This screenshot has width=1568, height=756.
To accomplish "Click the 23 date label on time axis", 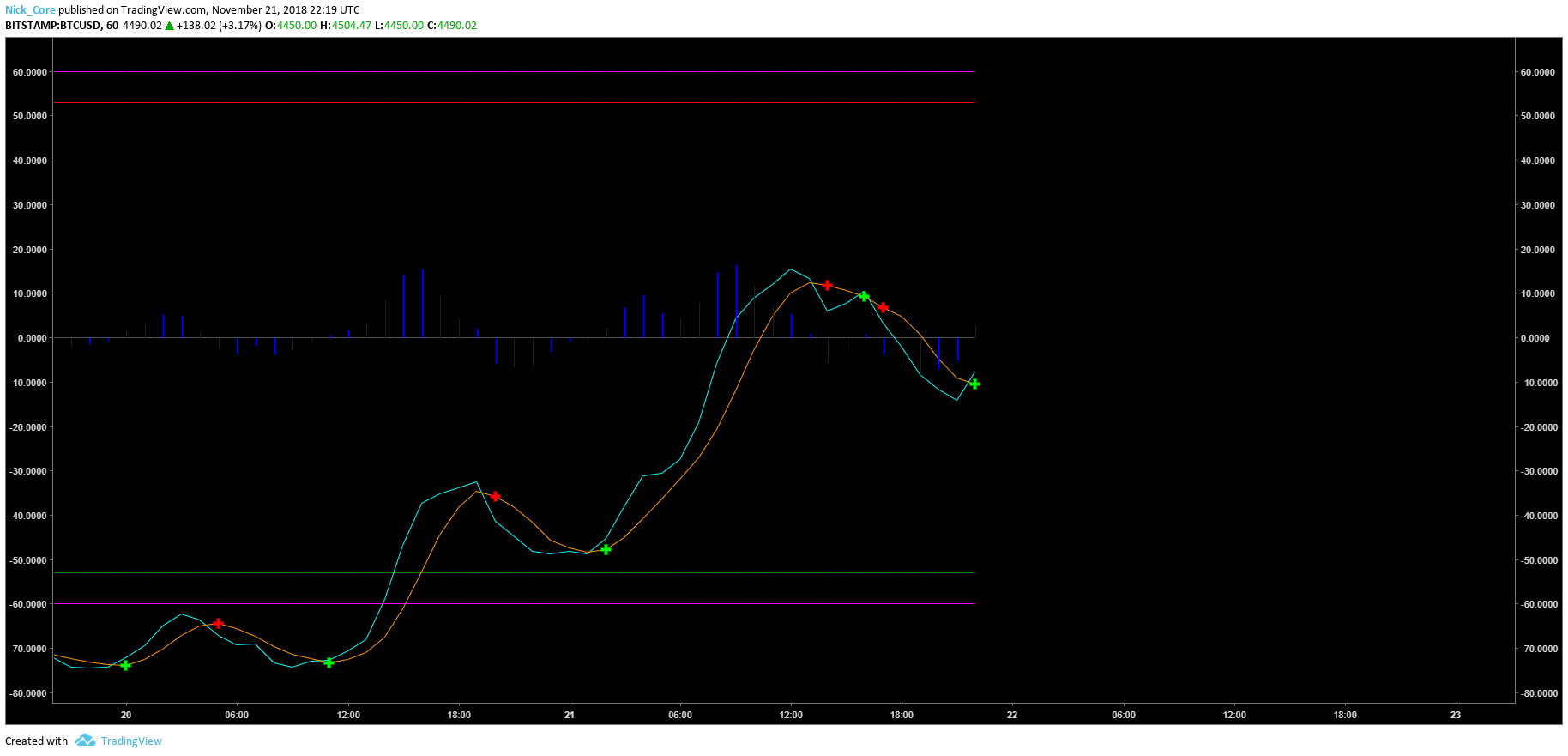I will pyautogui.click(x=1456, y=715).
